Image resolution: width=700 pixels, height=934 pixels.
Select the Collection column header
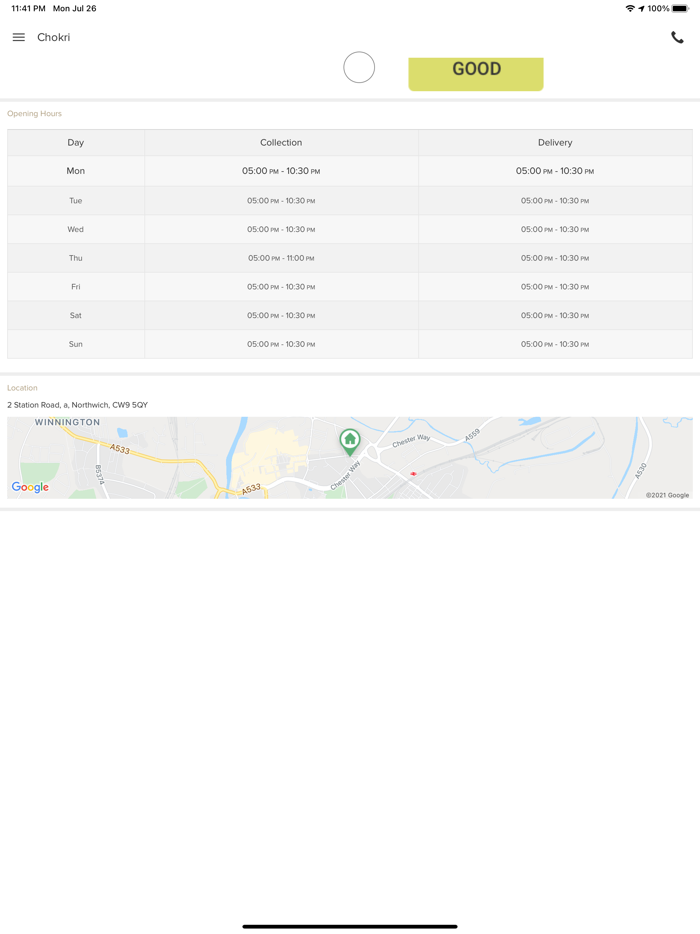(x=281, y=143)
